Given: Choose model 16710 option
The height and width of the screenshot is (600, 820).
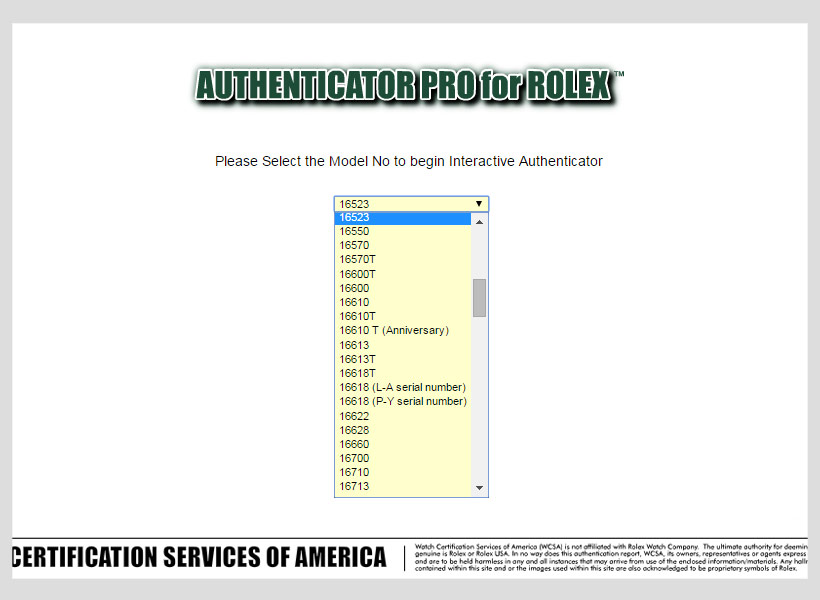Looking at the screenshot, I should point(403,473).
